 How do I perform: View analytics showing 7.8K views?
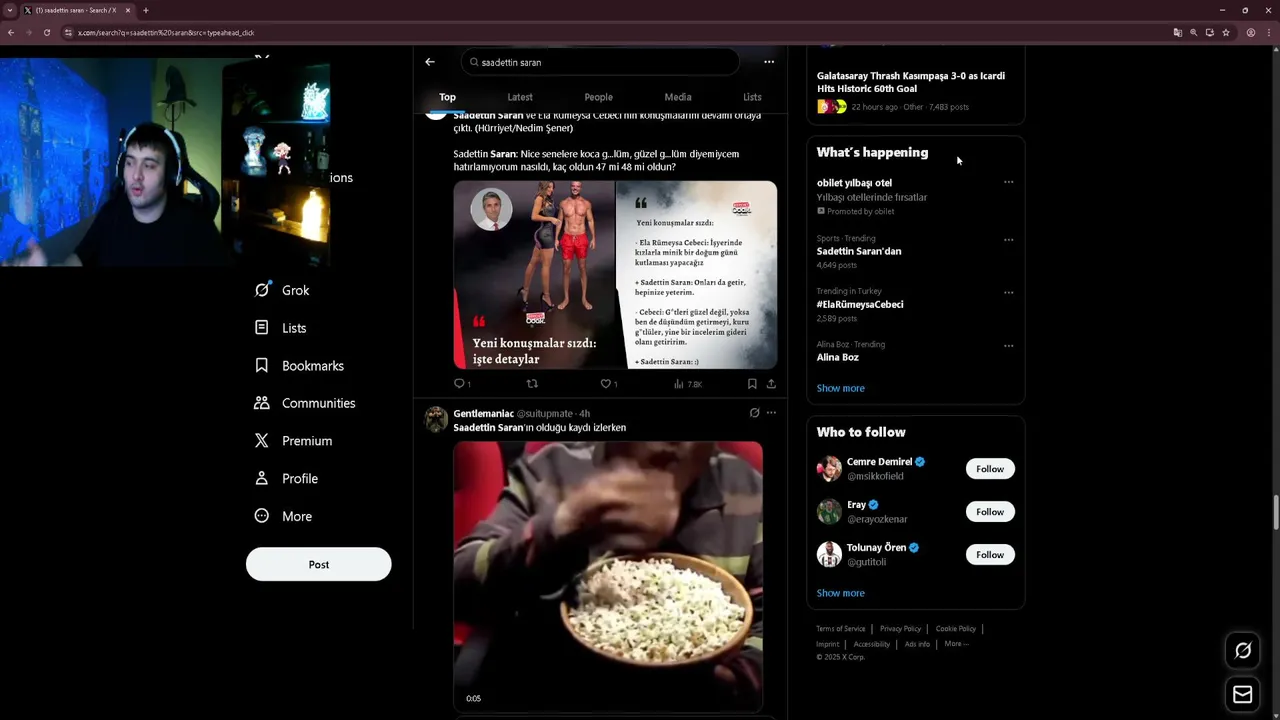688,384
